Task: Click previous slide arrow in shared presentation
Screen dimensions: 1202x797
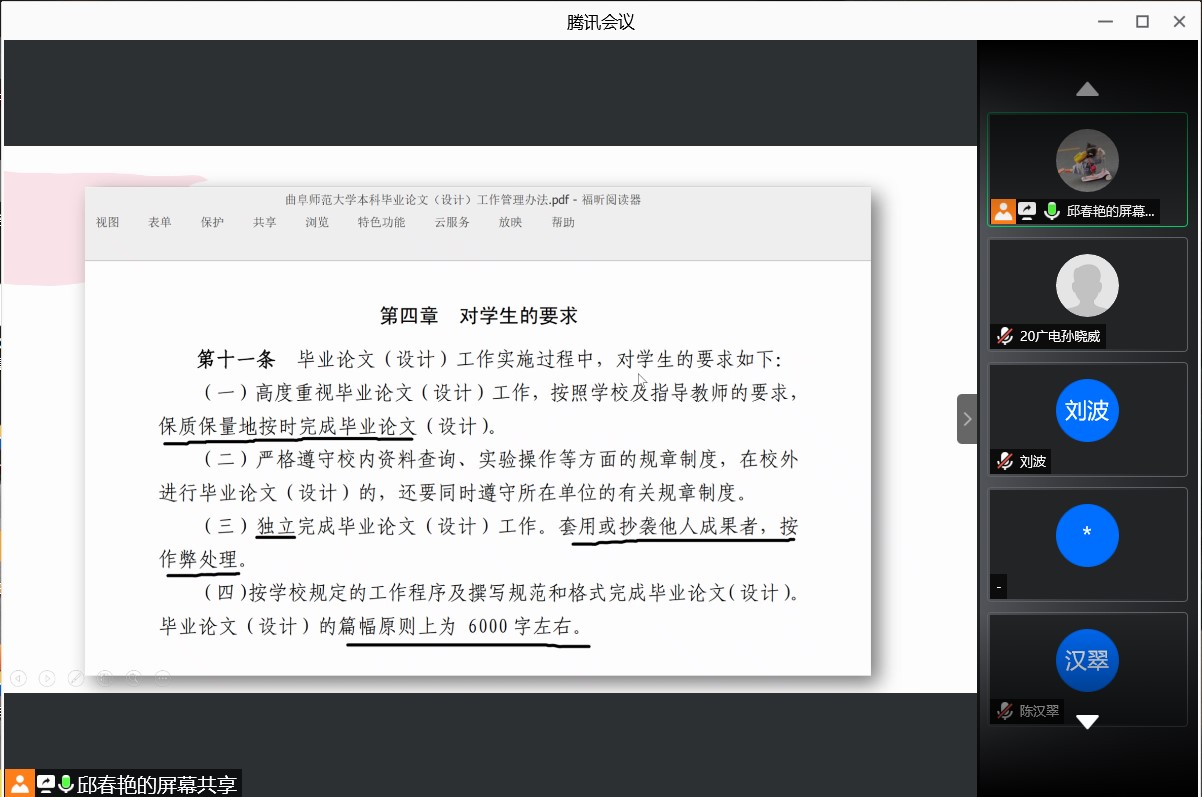Action: point(18,678)
